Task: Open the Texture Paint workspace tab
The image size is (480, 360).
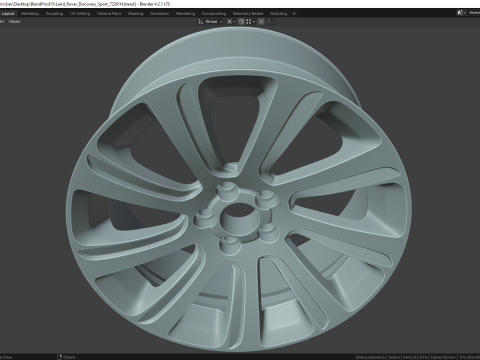Action: [109, 14]
